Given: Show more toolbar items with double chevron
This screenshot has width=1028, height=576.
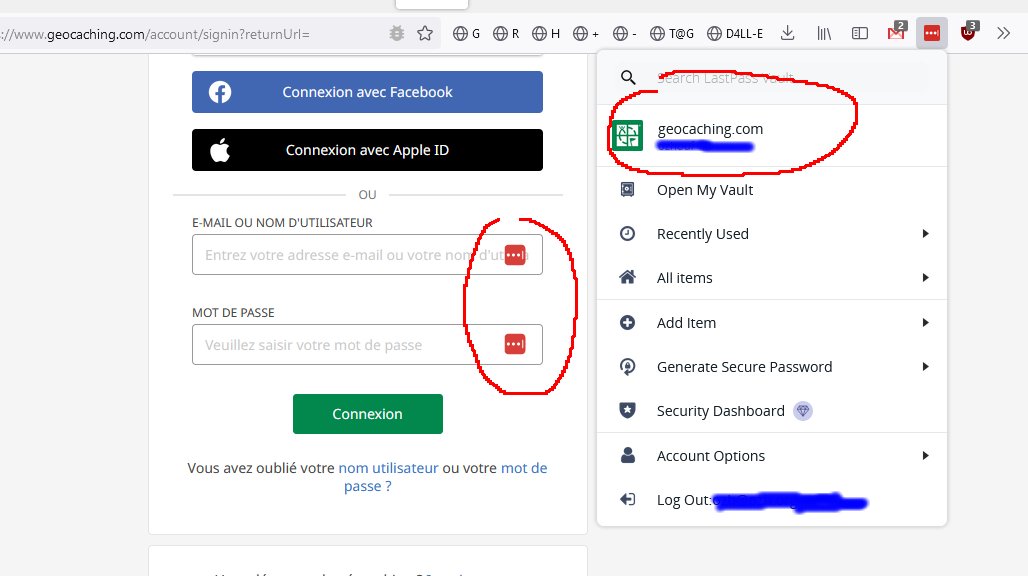Looking at the screenshot, I should coord(1003,33).
